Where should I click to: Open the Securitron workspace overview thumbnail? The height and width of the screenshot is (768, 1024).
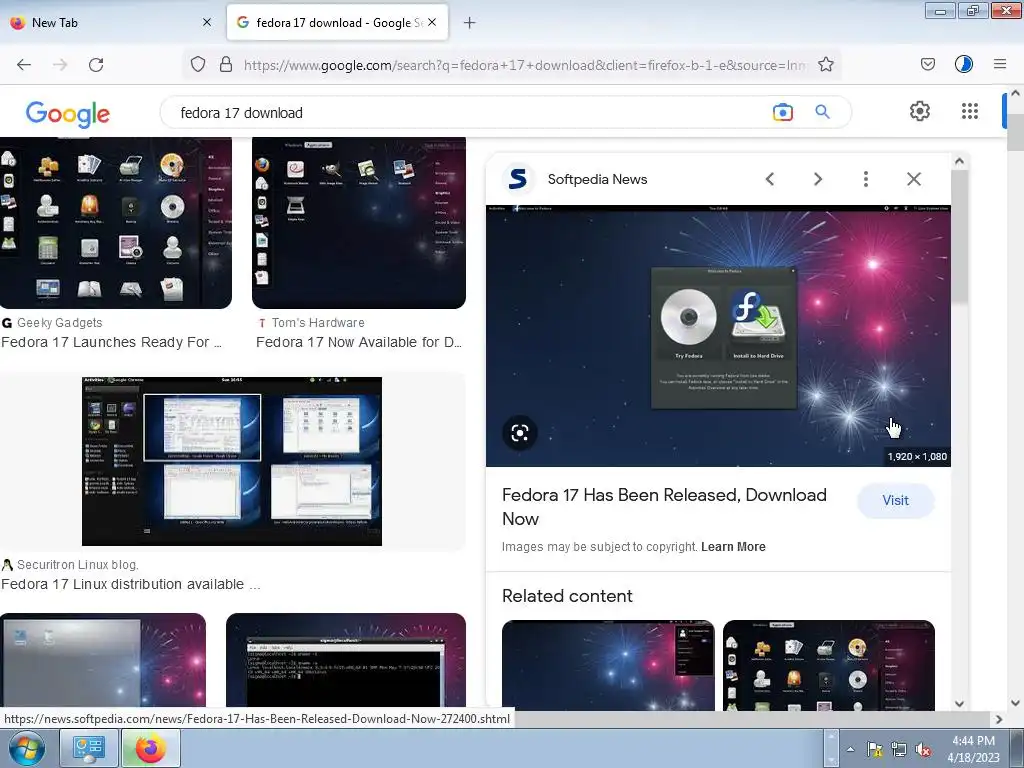click(x=232, y=461)
